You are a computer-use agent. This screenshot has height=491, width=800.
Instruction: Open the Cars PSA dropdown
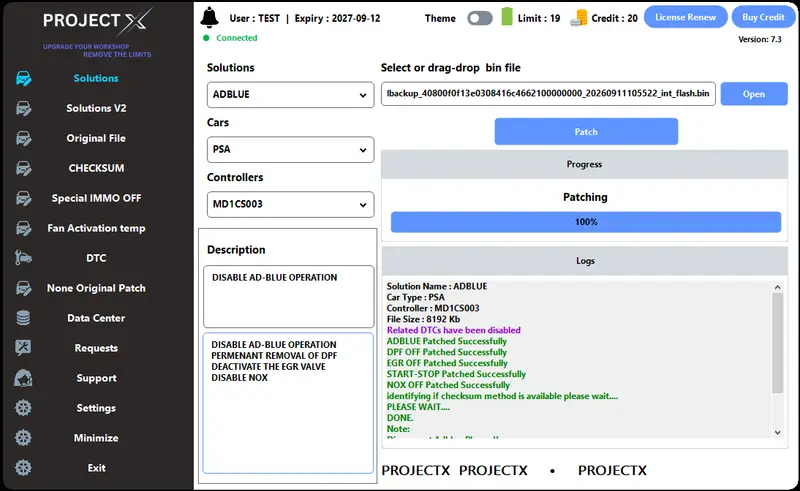coord(290,150)
